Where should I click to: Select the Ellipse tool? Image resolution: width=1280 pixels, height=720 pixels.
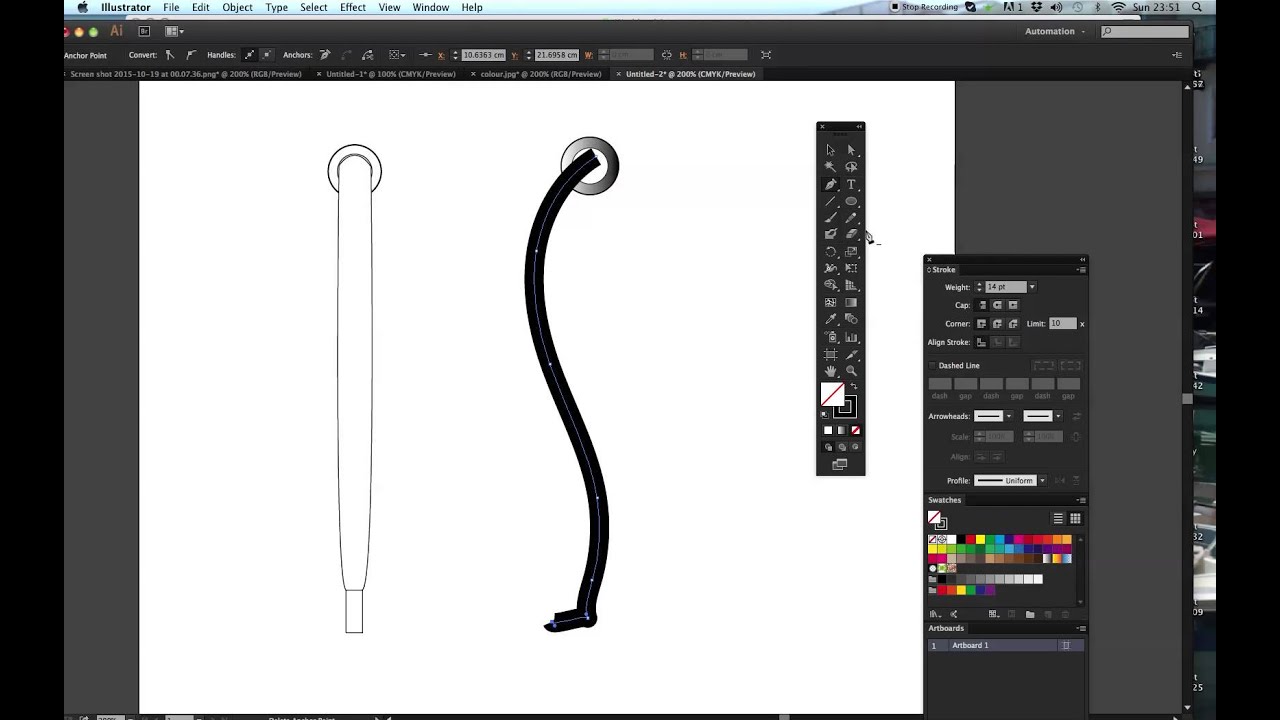851,201
